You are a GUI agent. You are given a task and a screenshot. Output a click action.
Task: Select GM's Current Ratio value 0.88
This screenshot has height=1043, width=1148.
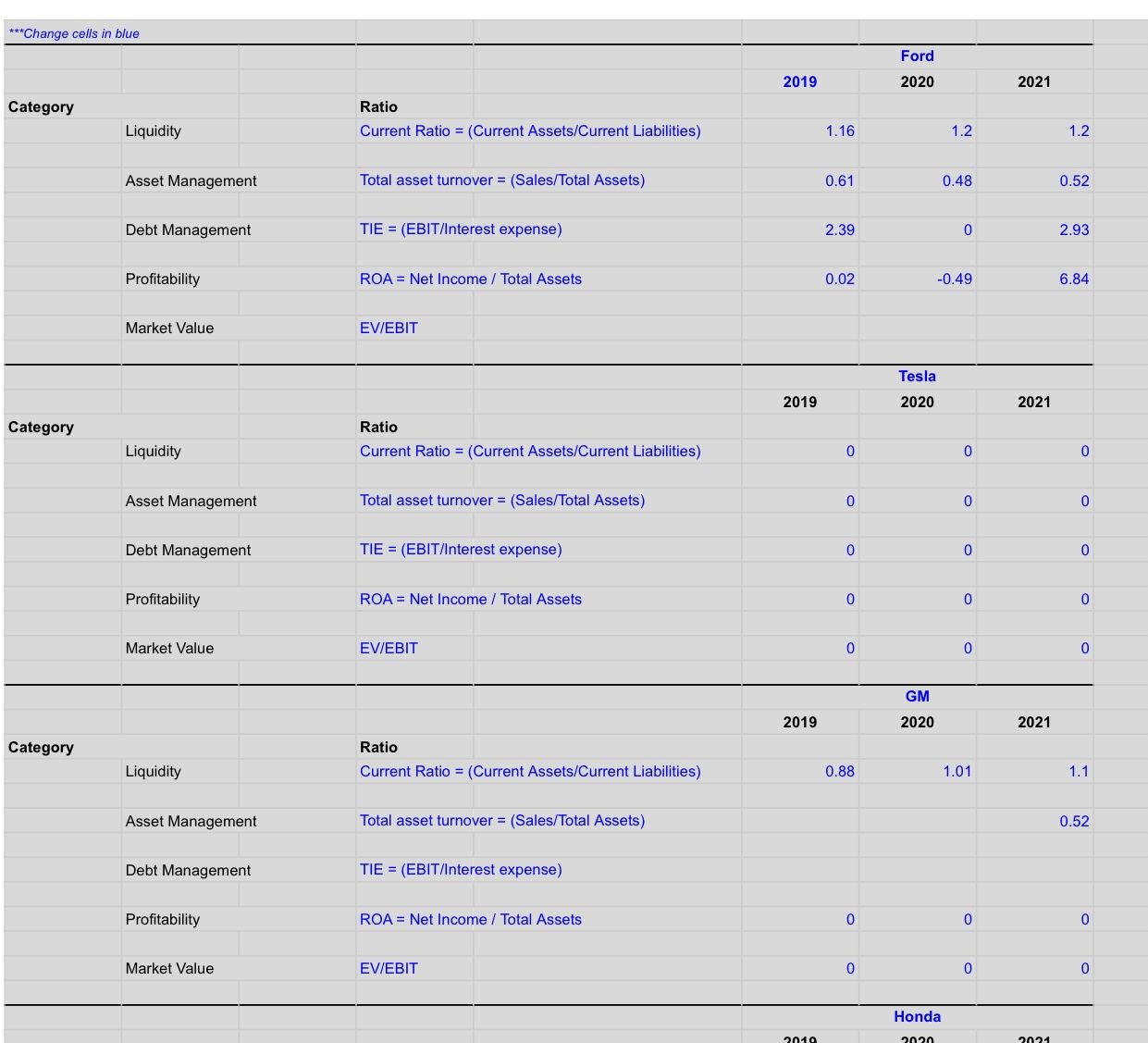844,772
